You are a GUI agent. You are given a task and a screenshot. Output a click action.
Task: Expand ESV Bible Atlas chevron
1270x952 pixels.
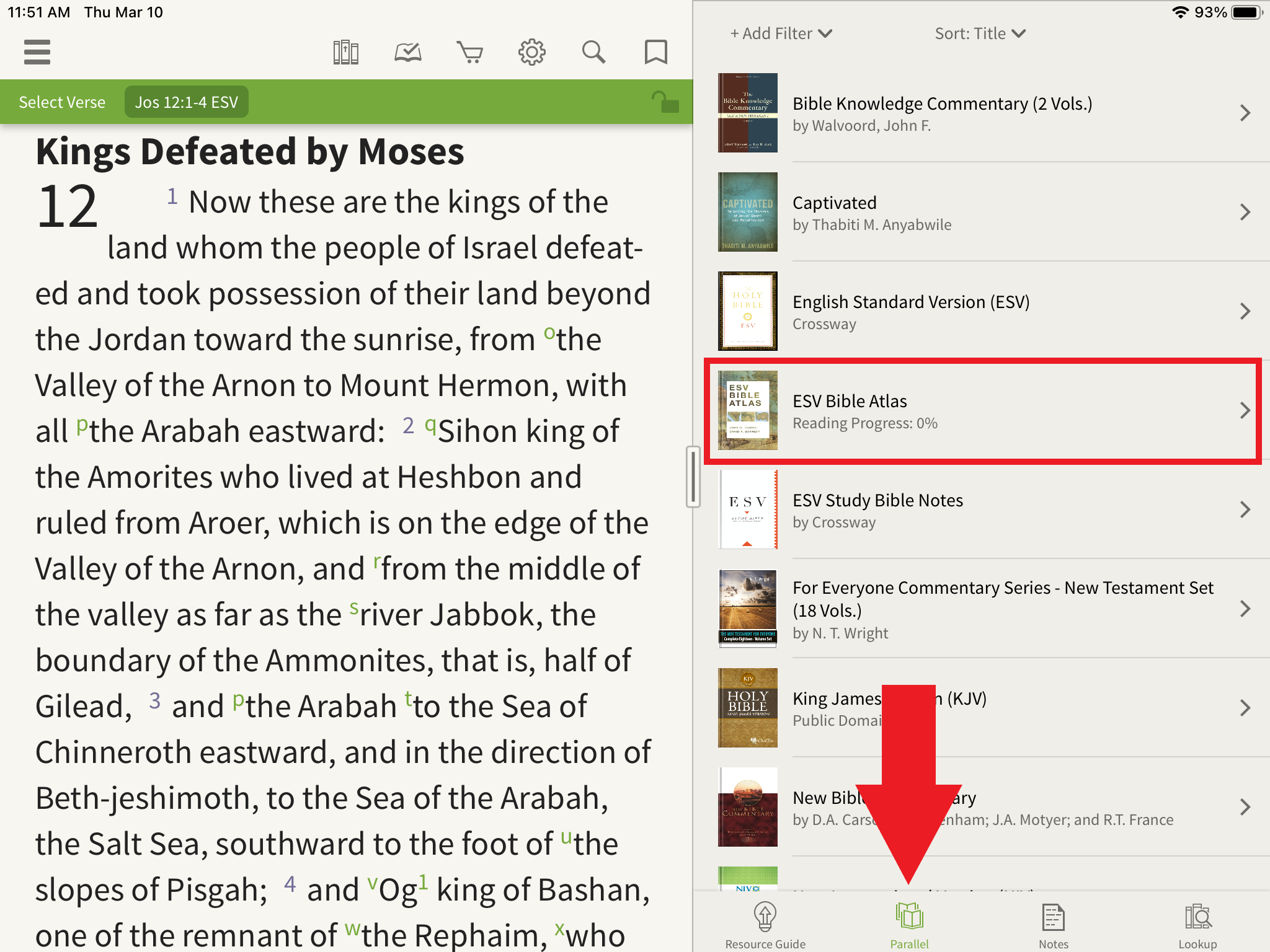(x=1245, y=410)
